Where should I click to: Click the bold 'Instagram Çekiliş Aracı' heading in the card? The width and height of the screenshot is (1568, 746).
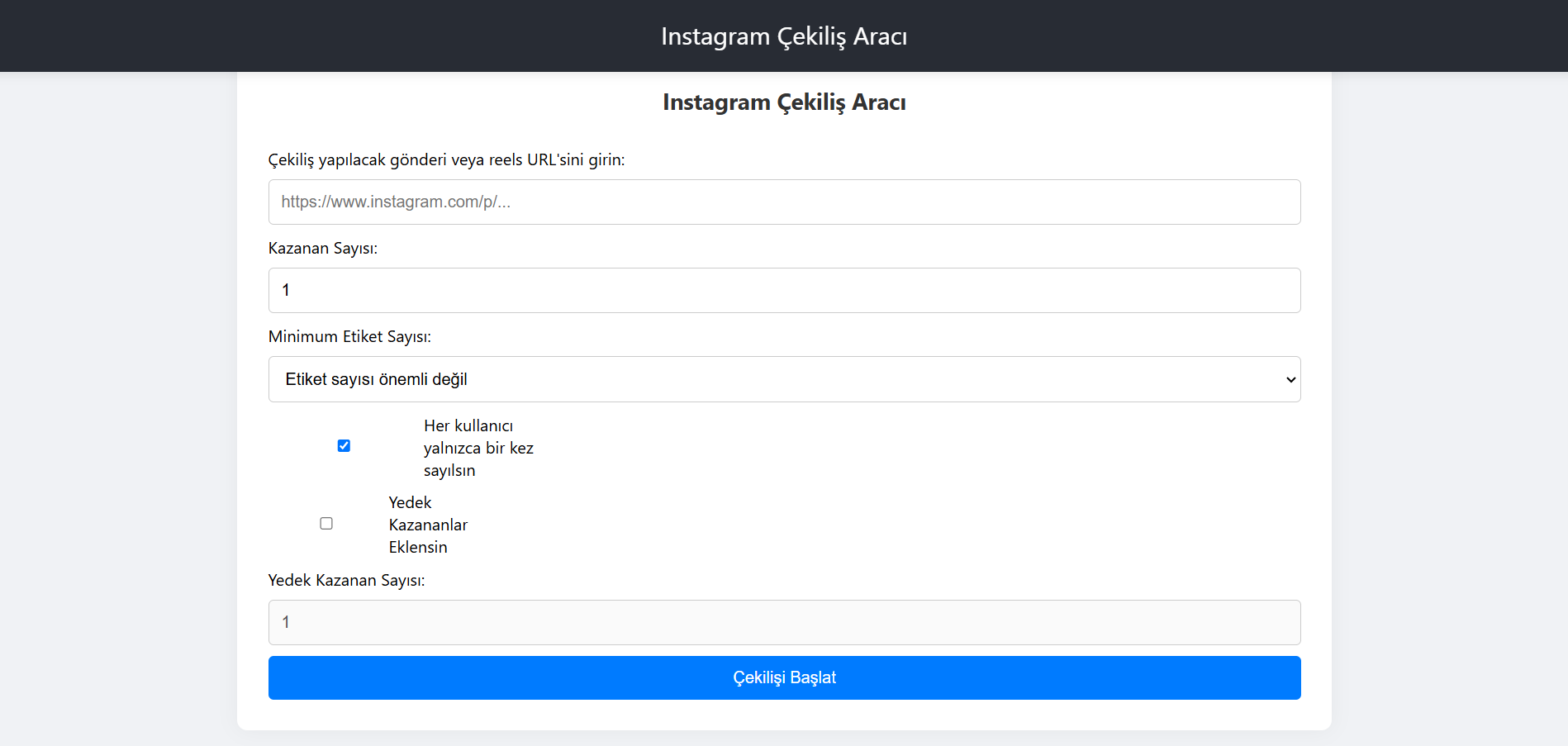coord(784,102)
